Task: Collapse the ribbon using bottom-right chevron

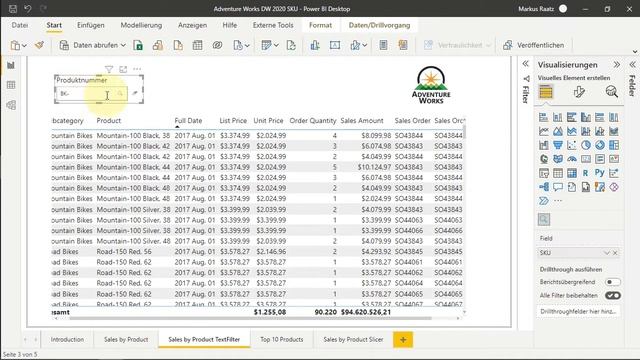Action: click(x=635, y=52)
